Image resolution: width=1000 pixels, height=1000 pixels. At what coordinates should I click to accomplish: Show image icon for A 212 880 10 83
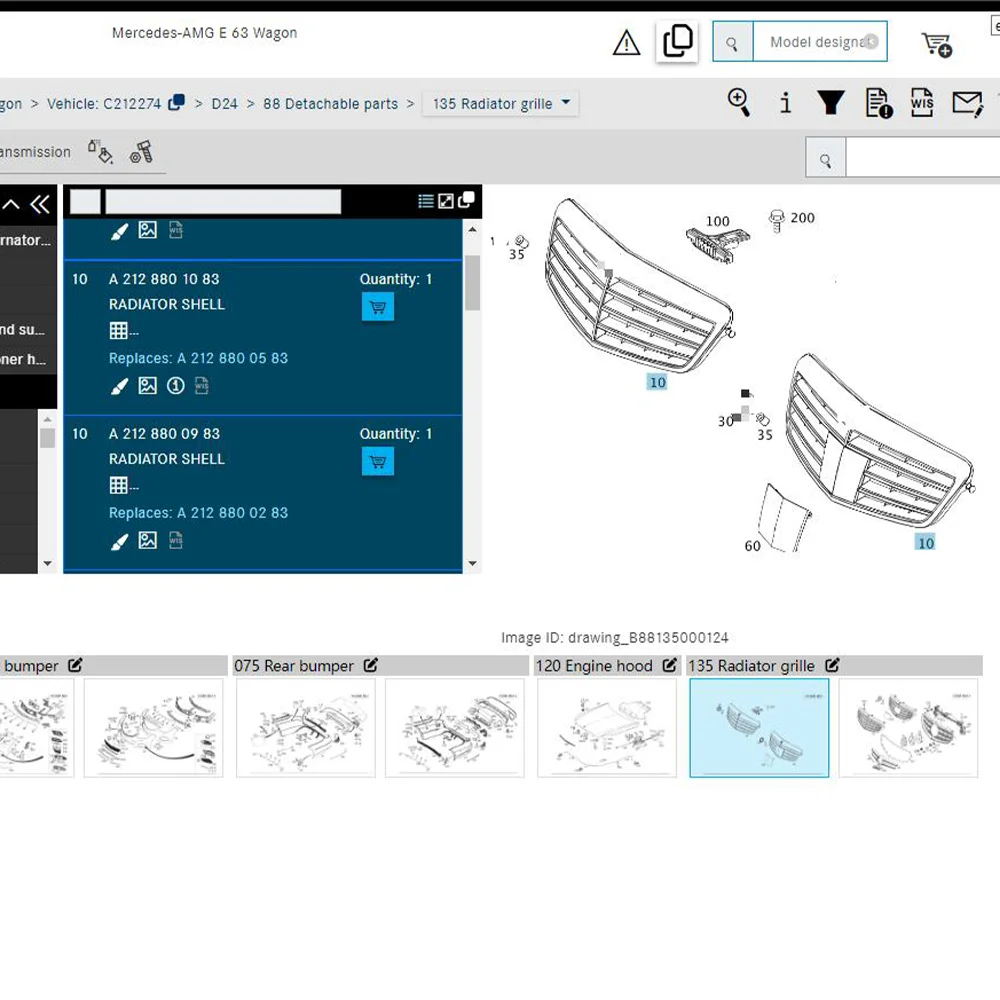[147, 385]
